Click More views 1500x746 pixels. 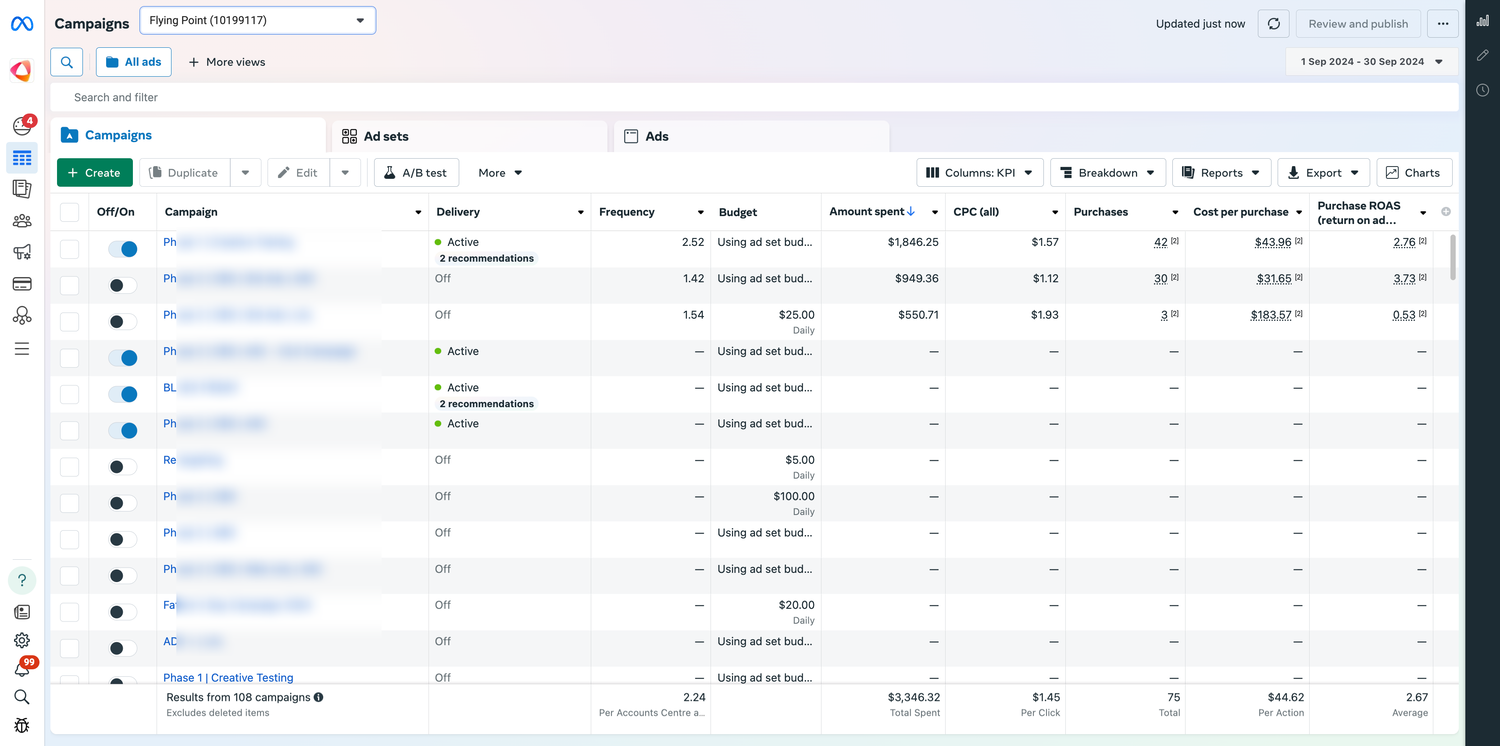pyautogui.click(x=227, y=62)
